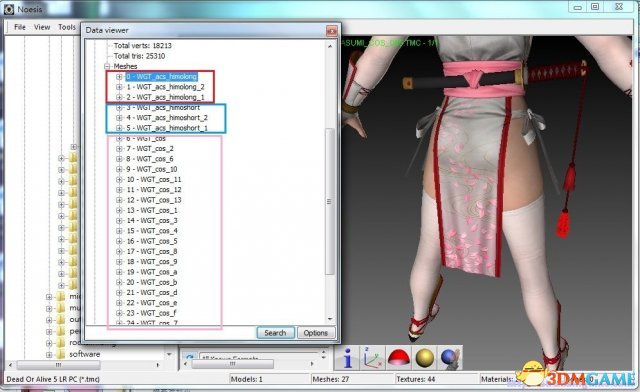640x392 pixels.
Task: Click the Meshes: 27 status bar entry
Action: (x=331, y=379)
